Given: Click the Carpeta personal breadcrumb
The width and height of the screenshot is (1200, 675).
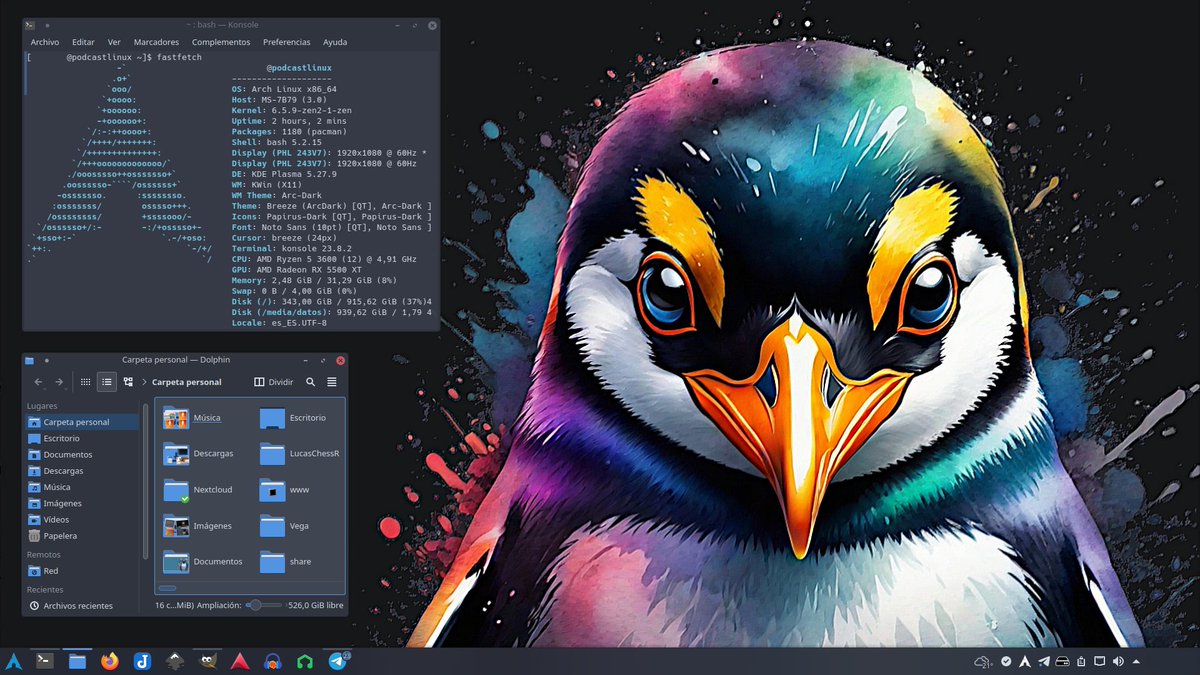Looking at the screenshot, I should [x=187, y=382].
